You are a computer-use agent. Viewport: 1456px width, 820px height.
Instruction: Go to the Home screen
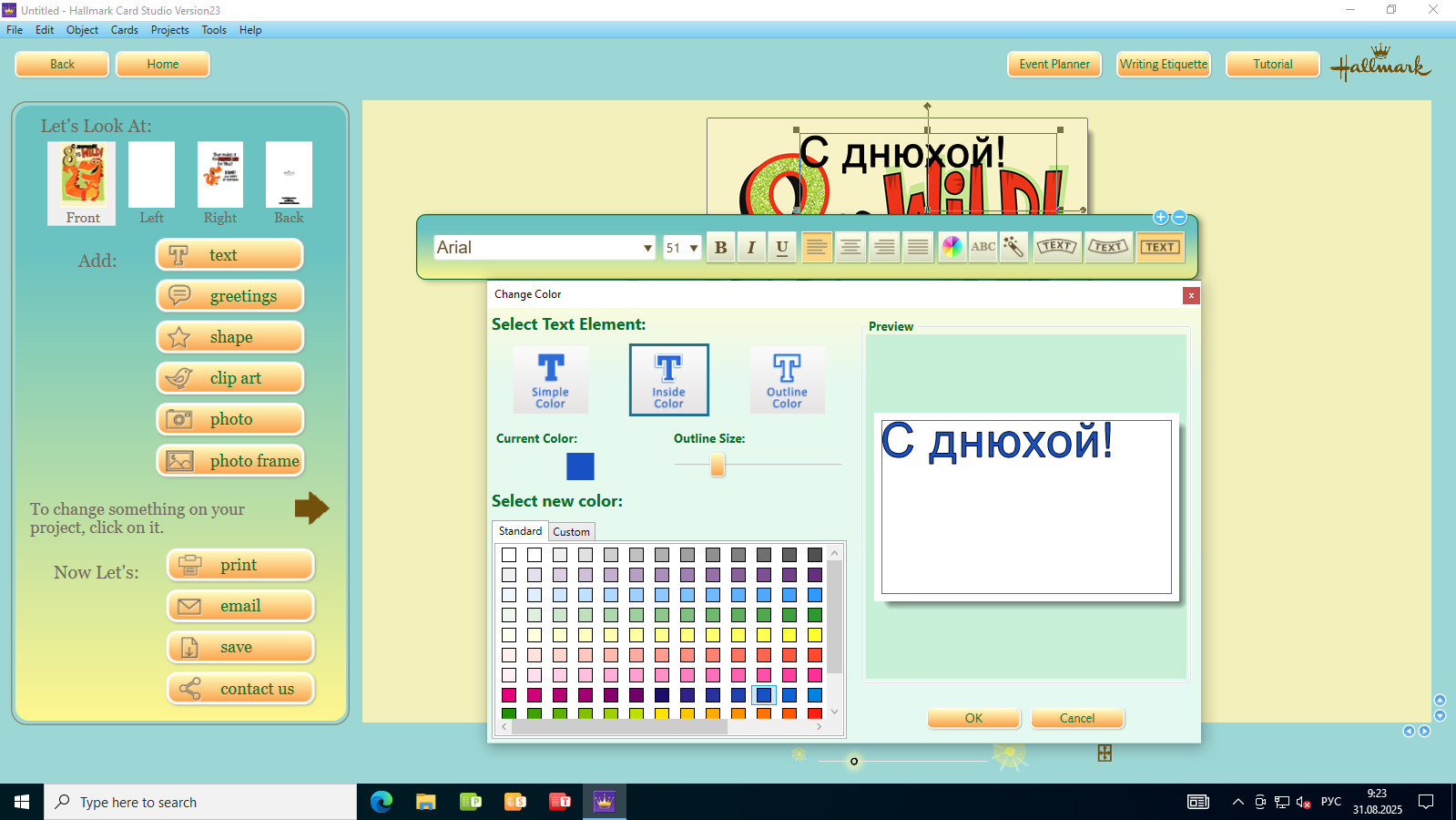tap(163, 65)
